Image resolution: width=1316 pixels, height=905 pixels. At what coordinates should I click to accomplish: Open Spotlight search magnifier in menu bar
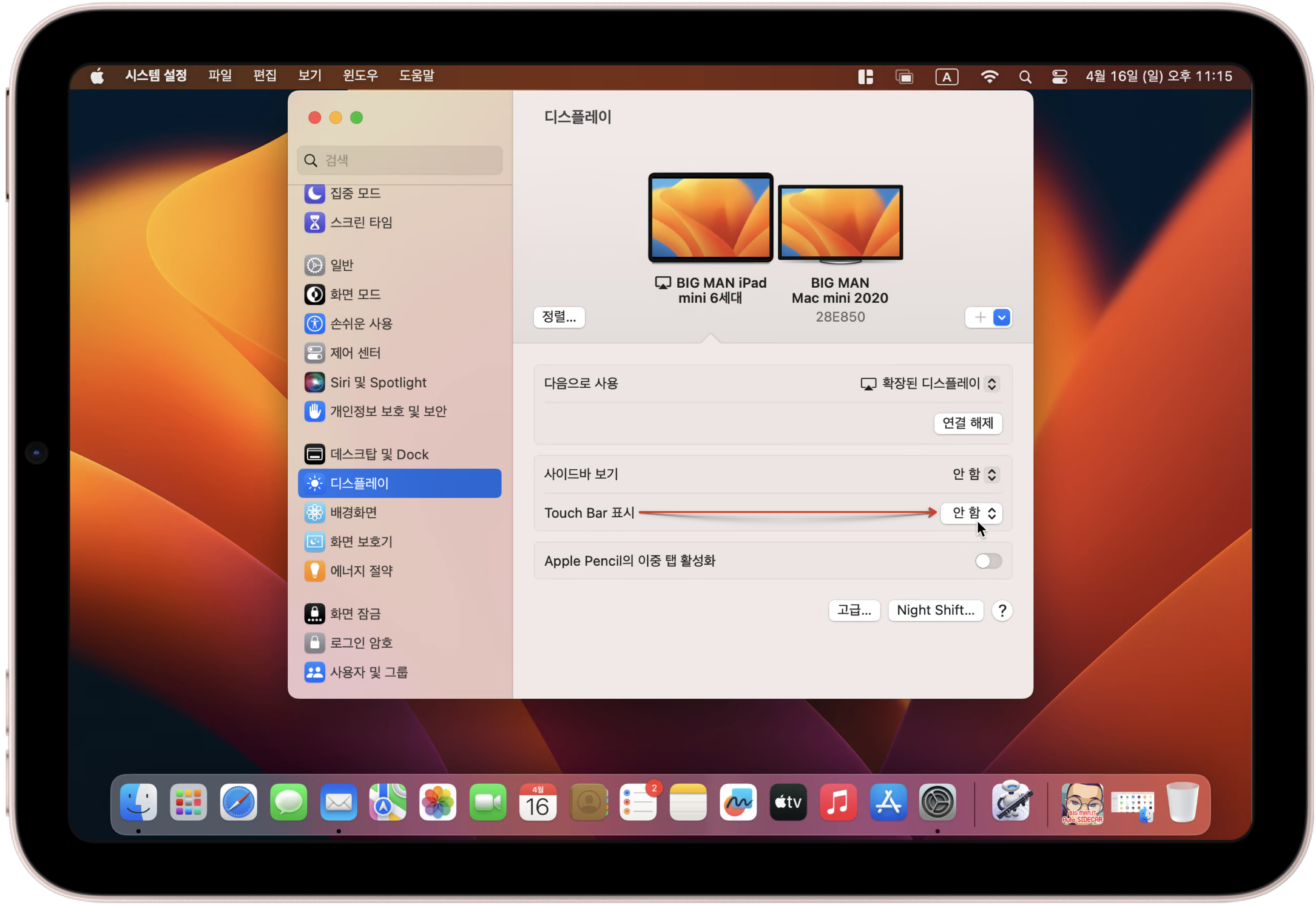1024,77
